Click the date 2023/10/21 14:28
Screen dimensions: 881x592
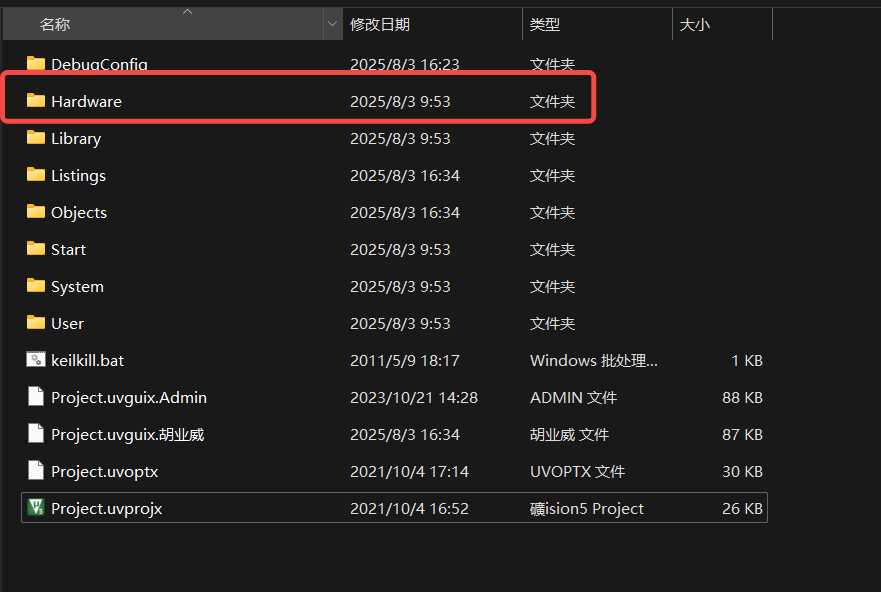414,398
